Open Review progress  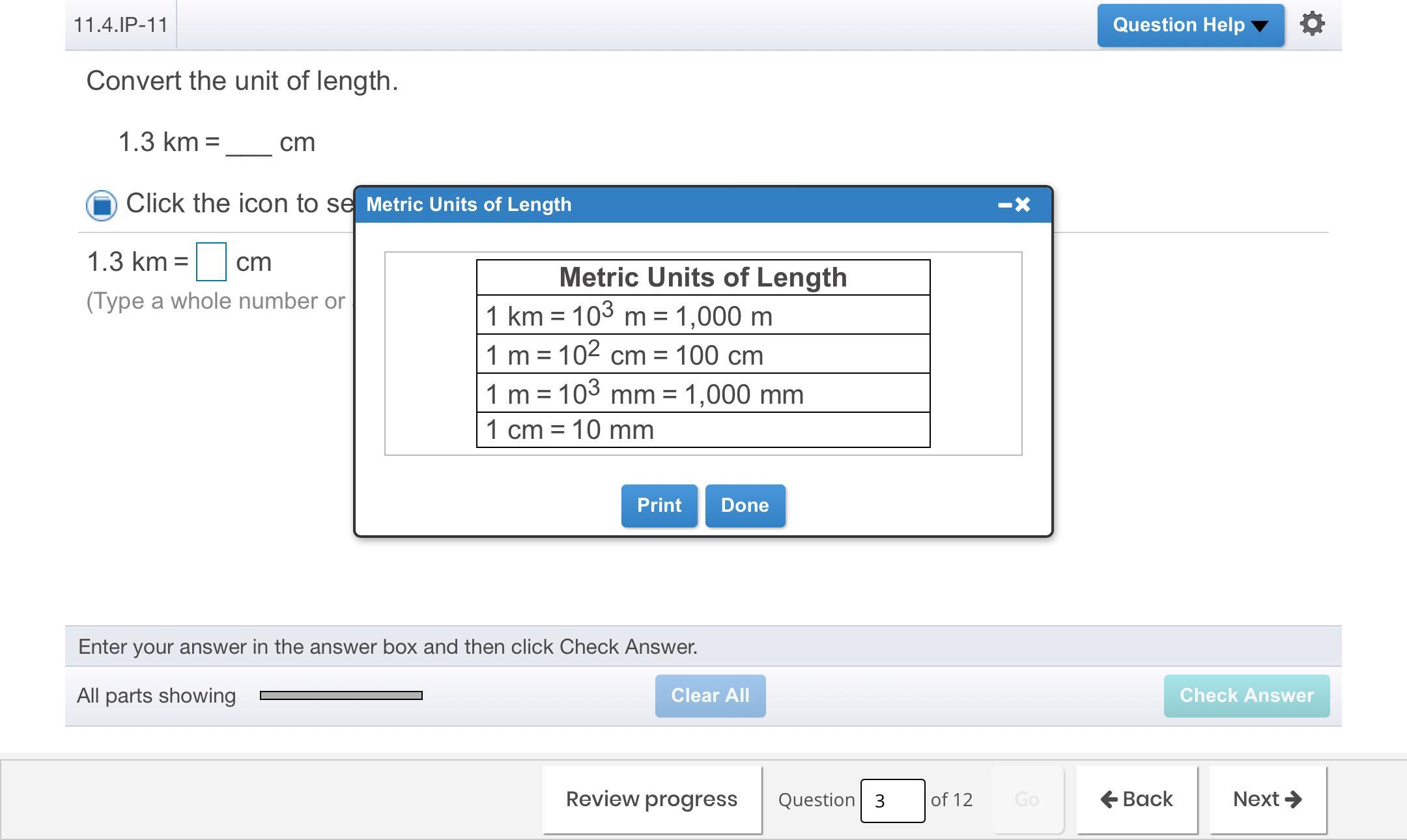point(651,799)
